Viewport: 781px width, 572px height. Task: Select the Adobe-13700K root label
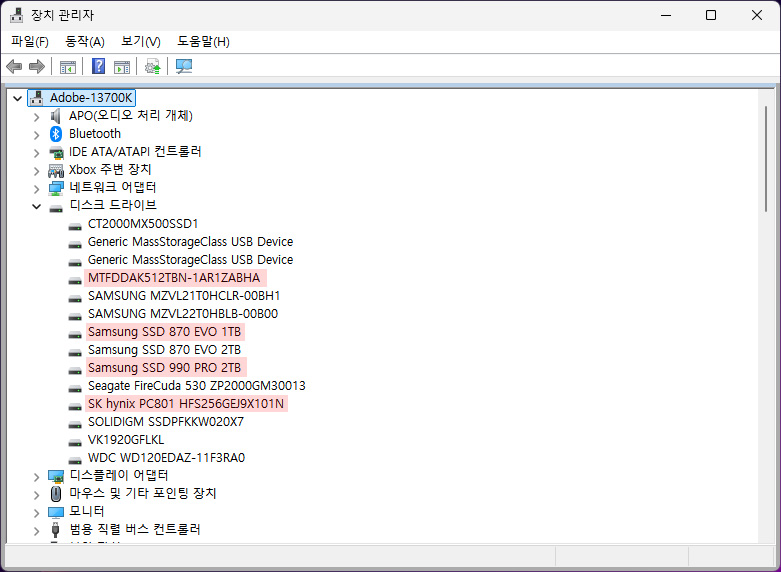pyautogui.click(x=91, y=98)
